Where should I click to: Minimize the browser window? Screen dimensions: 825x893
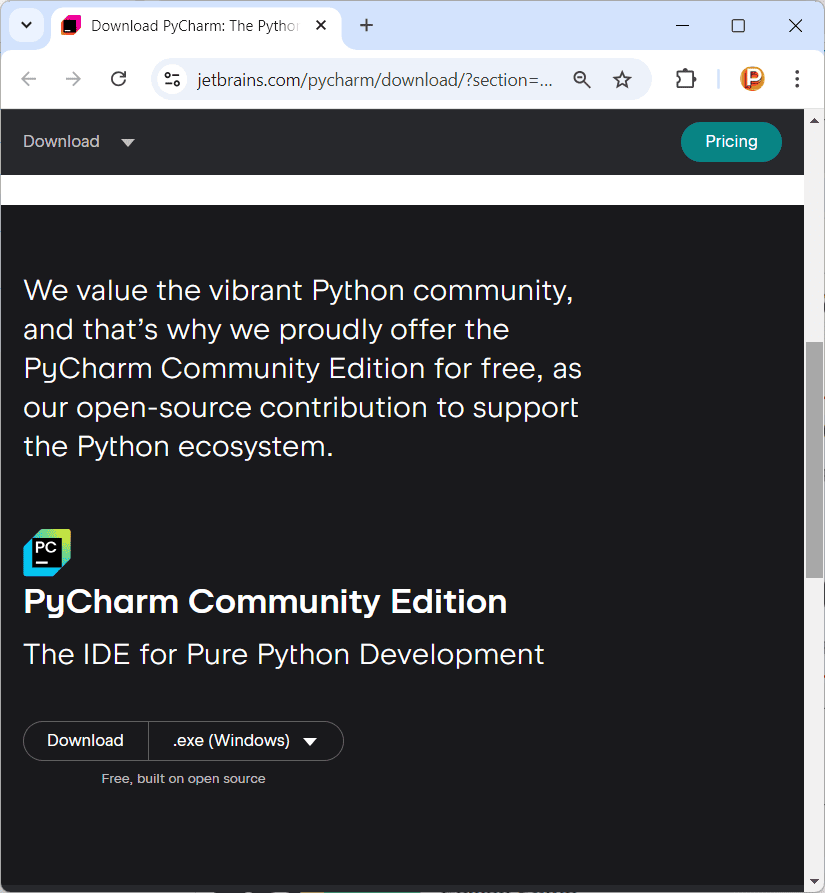click(x=682, y=26)
